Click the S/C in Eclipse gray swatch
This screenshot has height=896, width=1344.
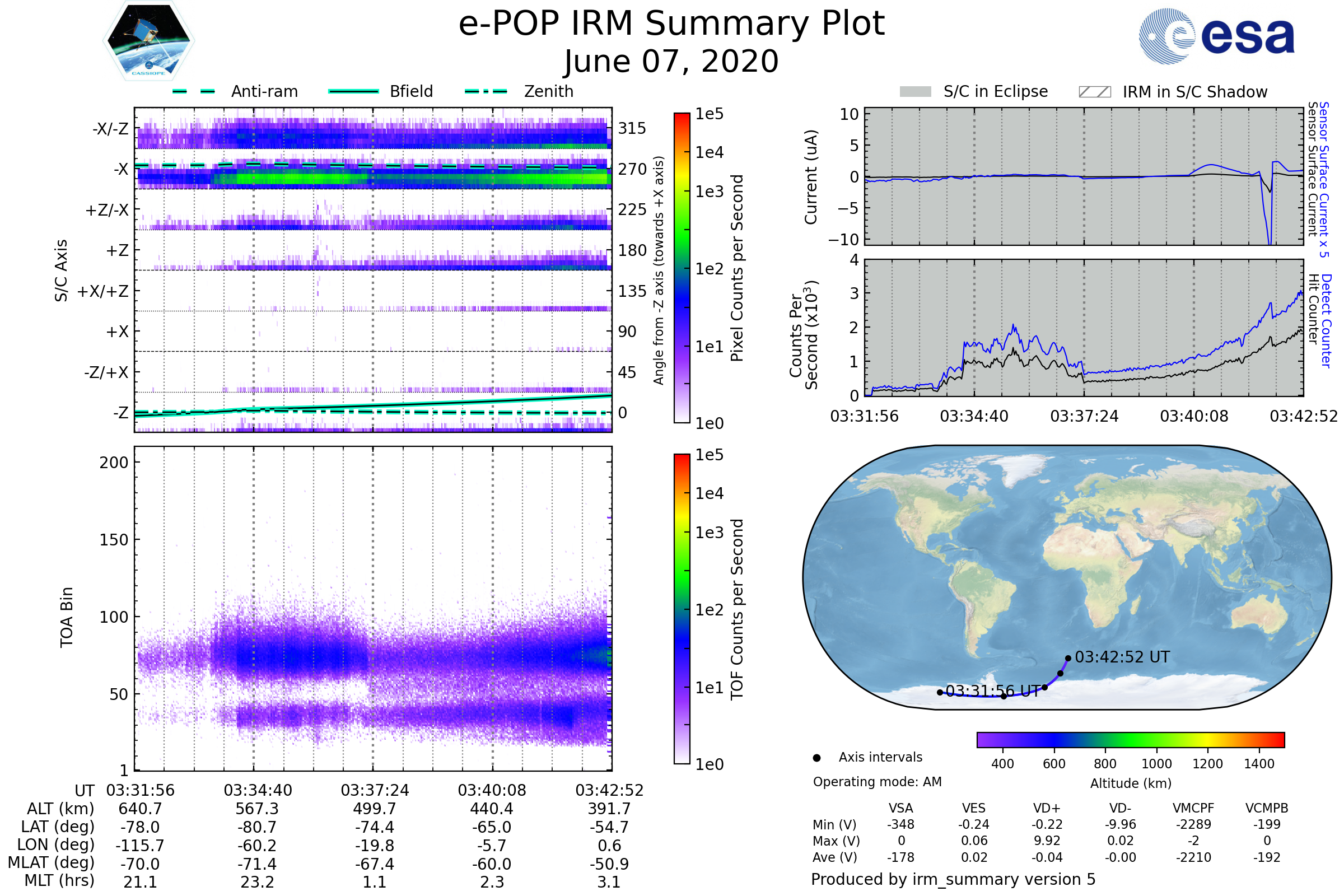pyautogui.click(x=915, y=92)
